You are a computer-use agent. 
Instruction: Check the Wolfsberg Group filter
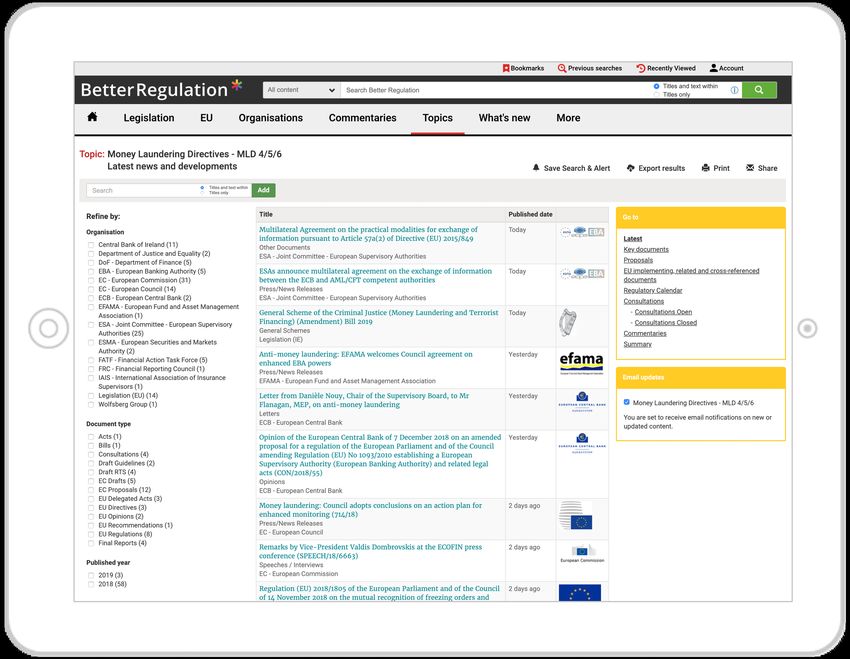click(91, 404)
